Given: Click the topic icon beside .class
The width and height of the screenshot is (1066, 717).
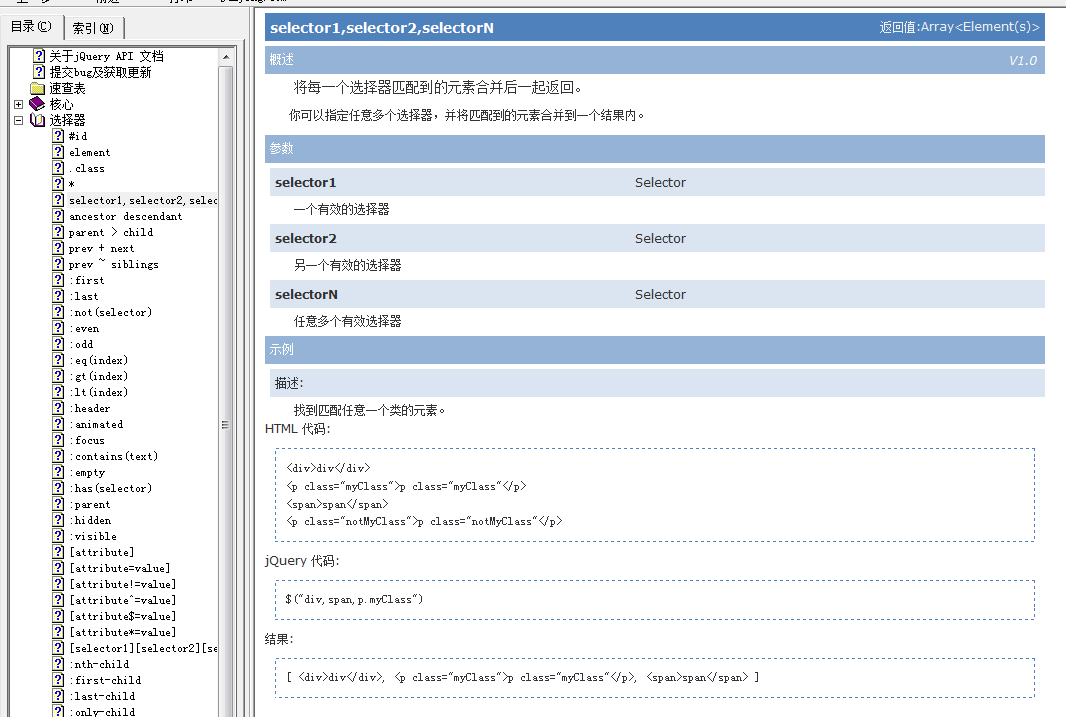Looking at the screenshot, I should 58,168.
